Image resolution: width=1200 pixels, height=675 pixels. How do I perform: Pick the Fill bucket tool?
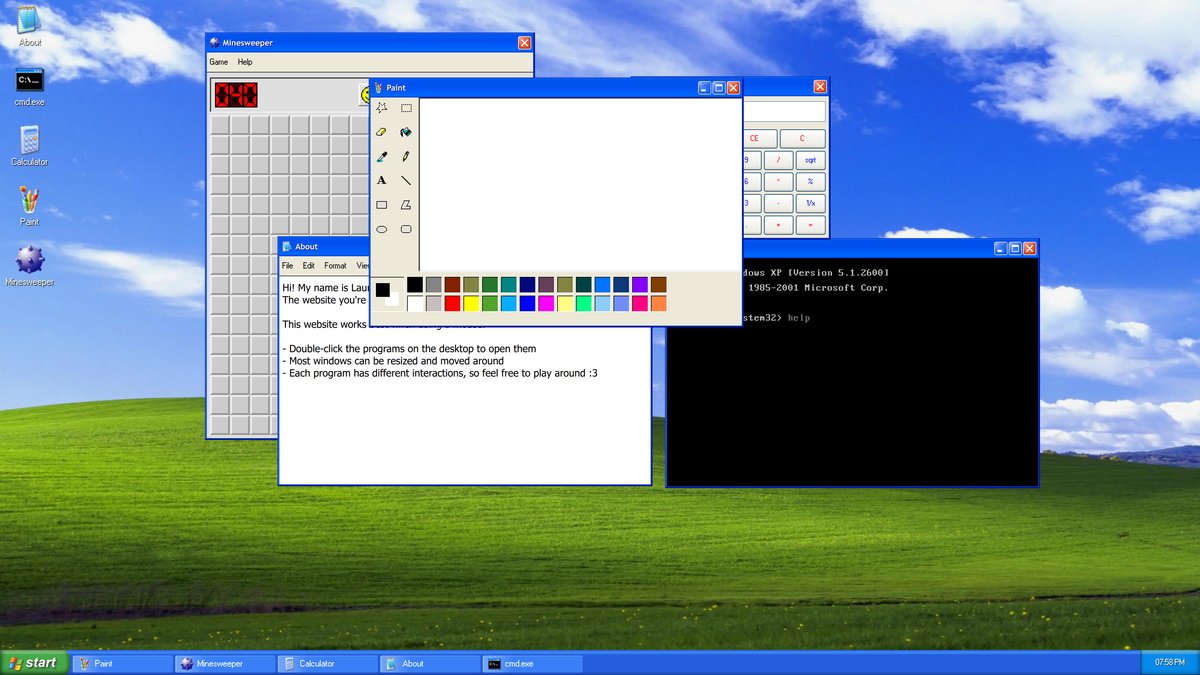[406, 132]
